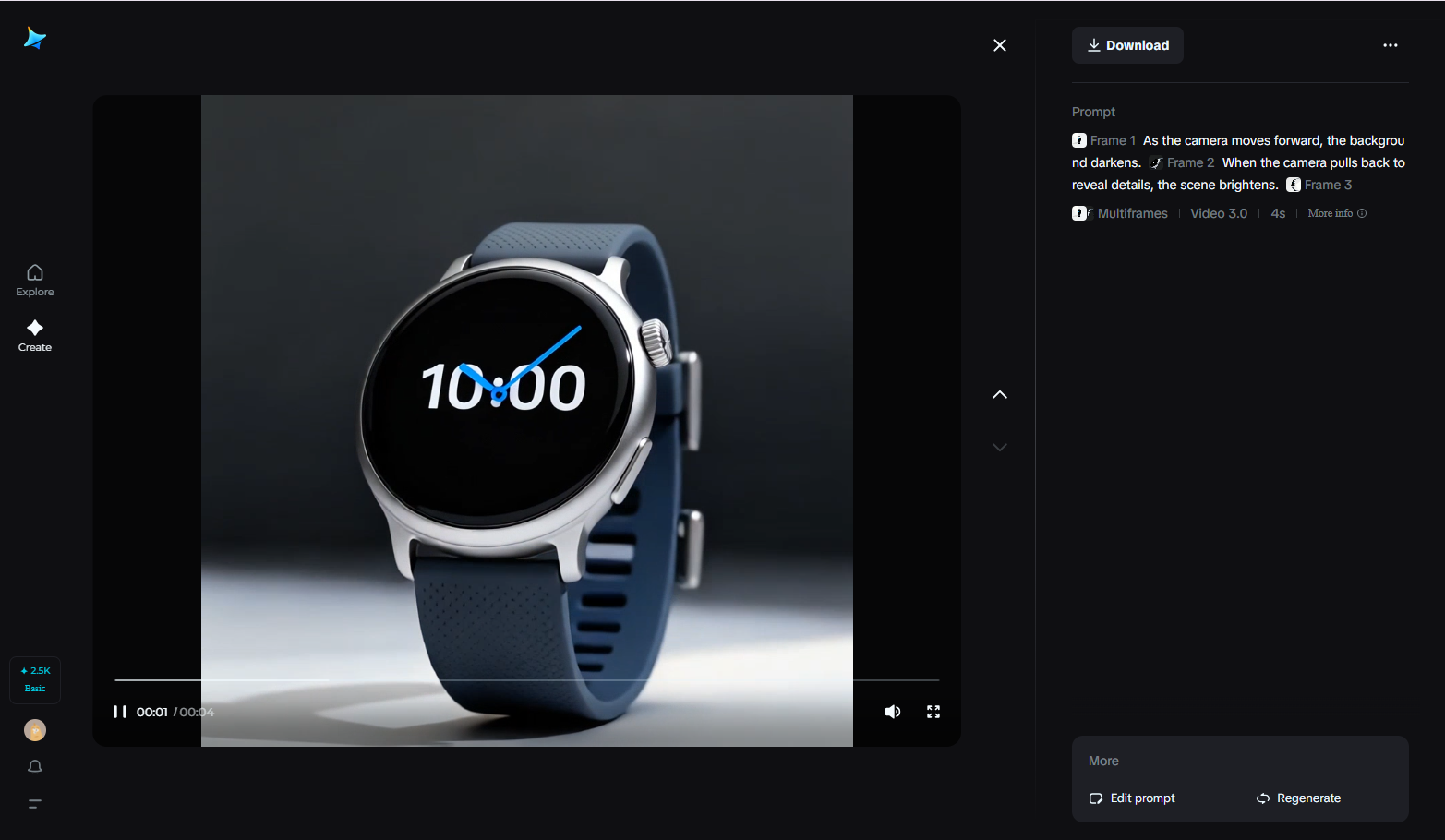Click the Multiframes icon below the prompt

[1079, 212]
